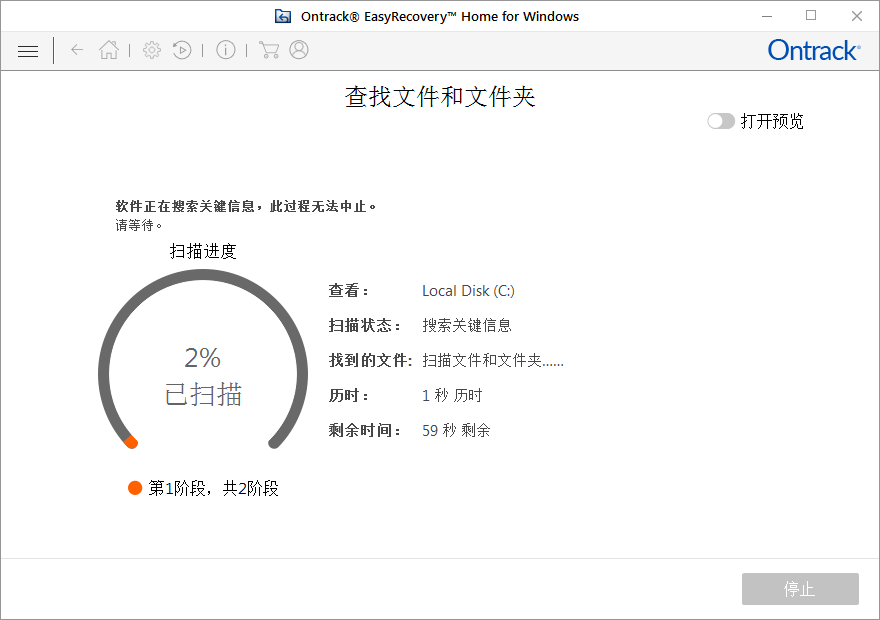Click the 查找文件和文件夹 title
The width and height of the screenshot is (880, 620).
point(440,97)
